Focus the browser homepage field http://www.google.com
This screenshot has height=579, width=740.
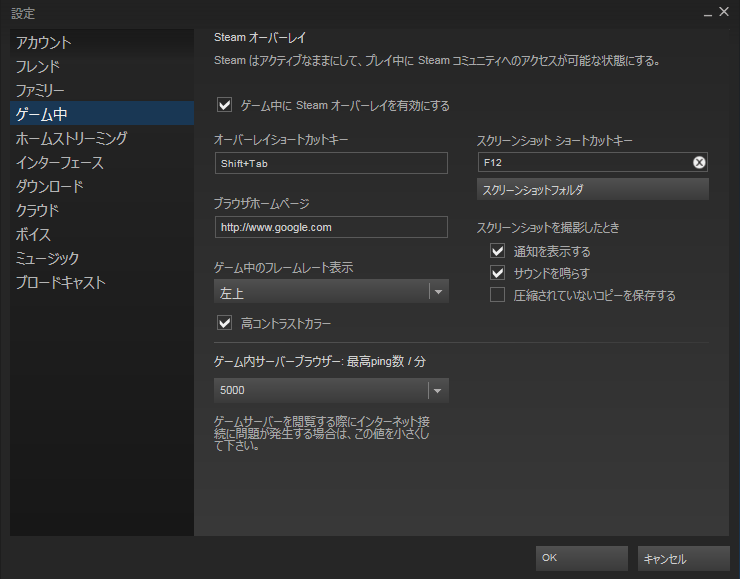click(331, 227)
